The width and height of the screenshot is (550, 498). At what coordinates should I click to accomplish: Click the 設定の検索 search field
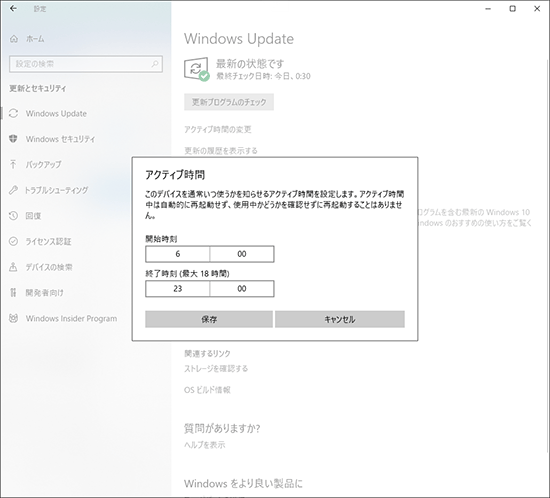86,64
